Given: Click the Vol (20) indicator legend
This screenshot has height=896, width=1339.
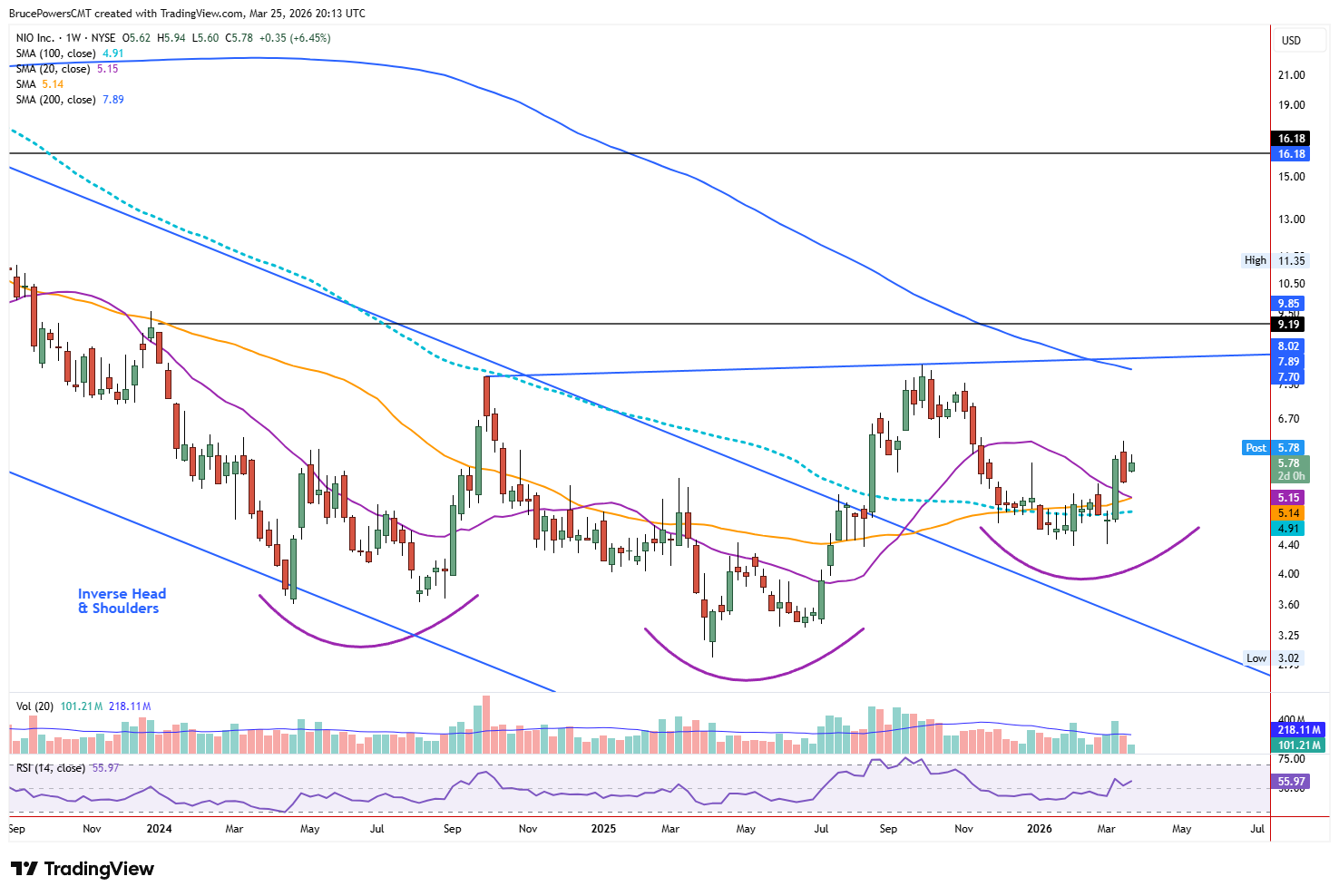Looking at the screenshot, I should pos(83,706).
